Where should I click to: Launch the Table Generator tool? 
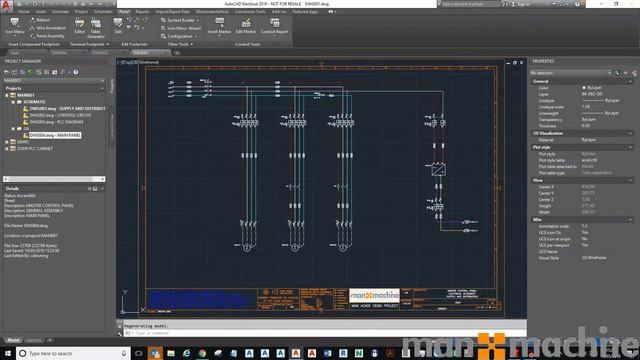96,28
